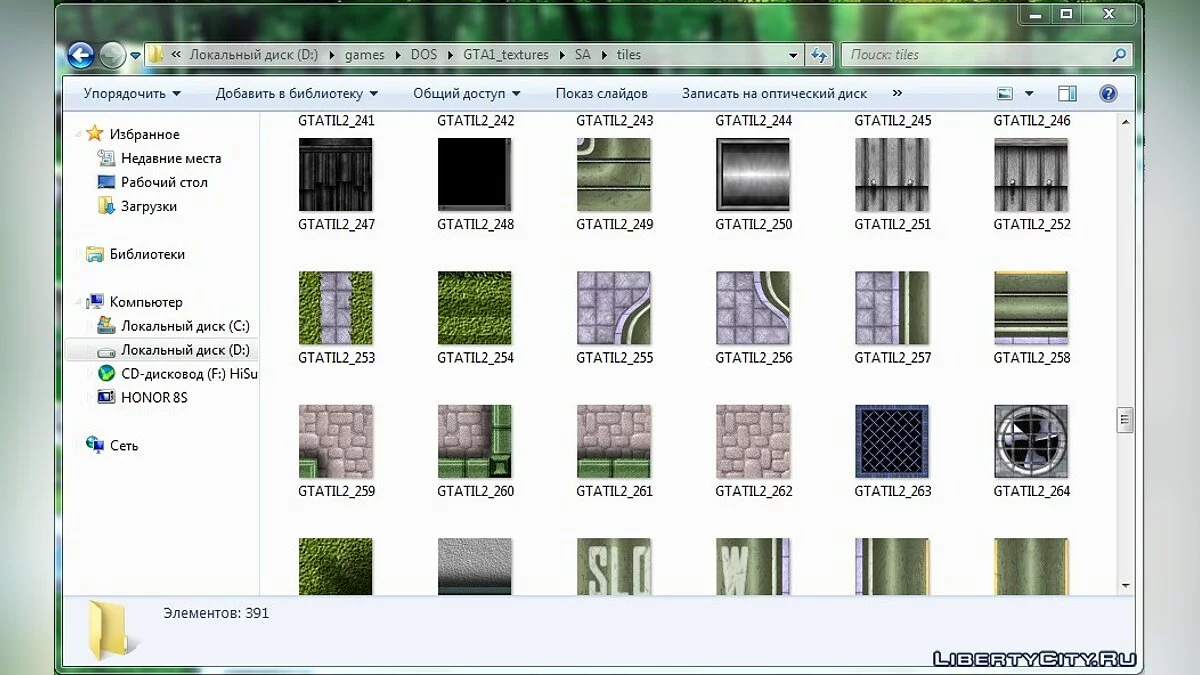This screenshot has height=675, width=1200.
Task: Open the Упорядочить menu
Action: click(132, 93)
